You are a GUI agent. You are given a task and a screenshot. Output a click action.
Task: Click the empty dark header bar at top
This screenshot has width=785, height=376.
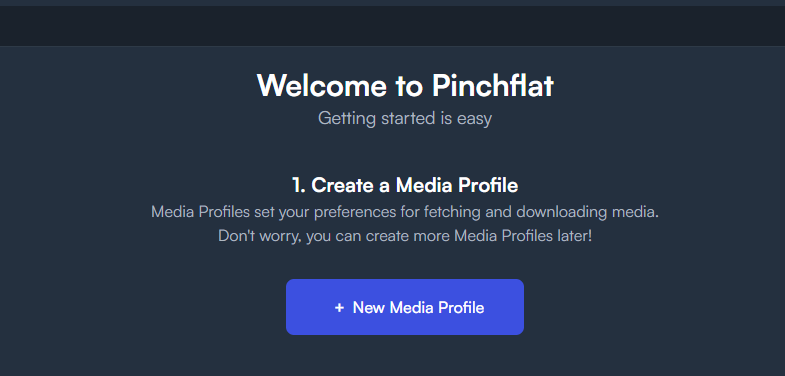[392, 26]
